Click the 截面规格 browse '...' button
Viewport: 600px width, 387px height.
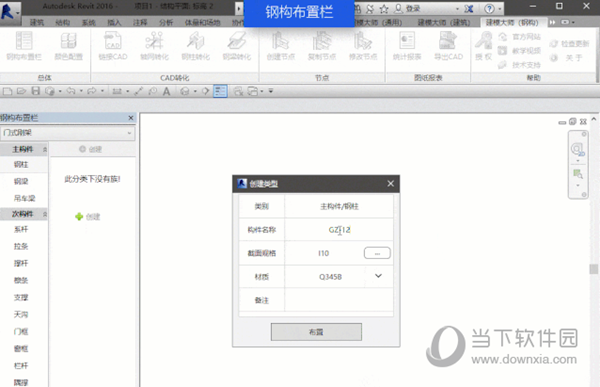click(377, 253)
